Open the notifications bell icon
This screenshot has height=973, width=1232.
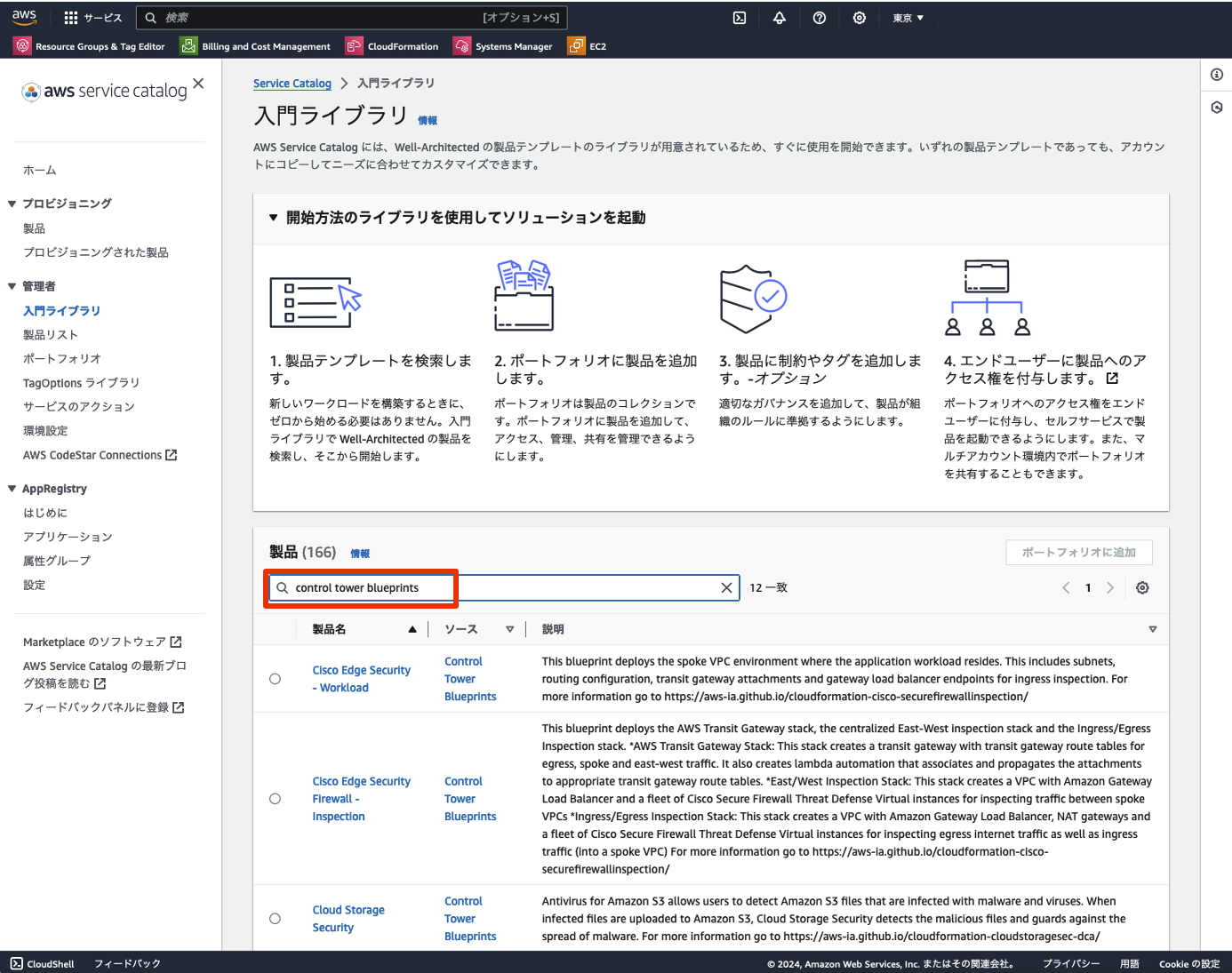point(780,17)
